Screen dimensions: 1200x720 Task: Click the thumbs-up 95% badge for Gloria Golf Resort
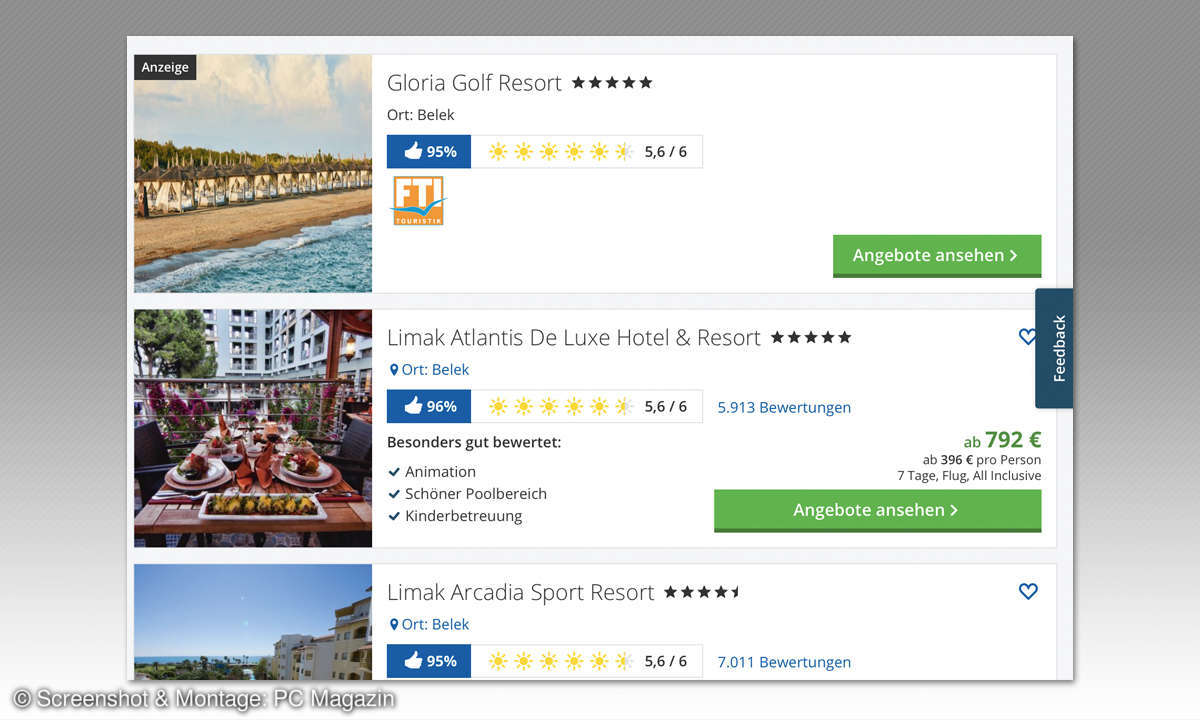point(429,152)
